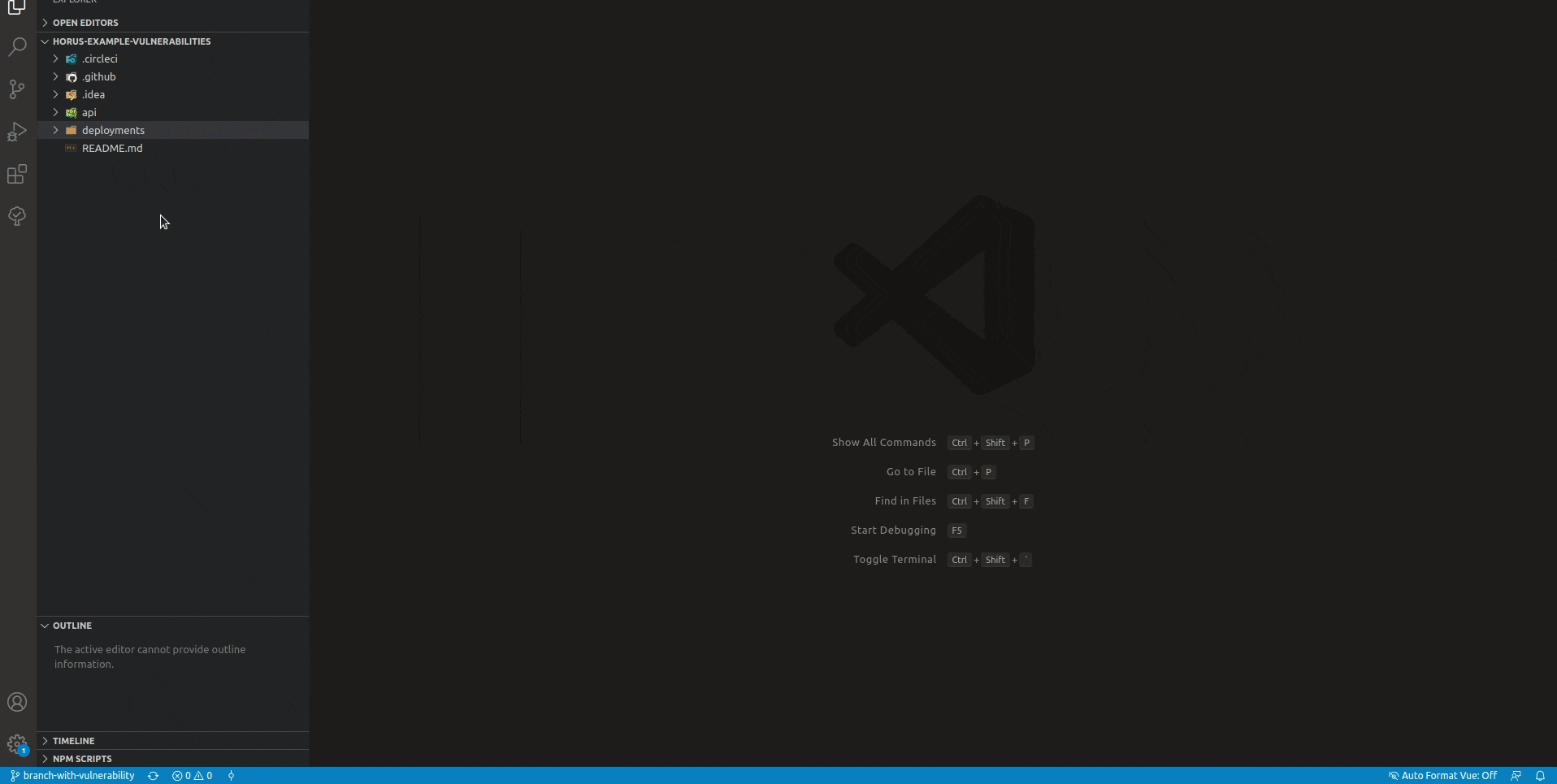Expand the NPM Scripts section
This screenshot has width=1557, height=784.
(81, 758)
